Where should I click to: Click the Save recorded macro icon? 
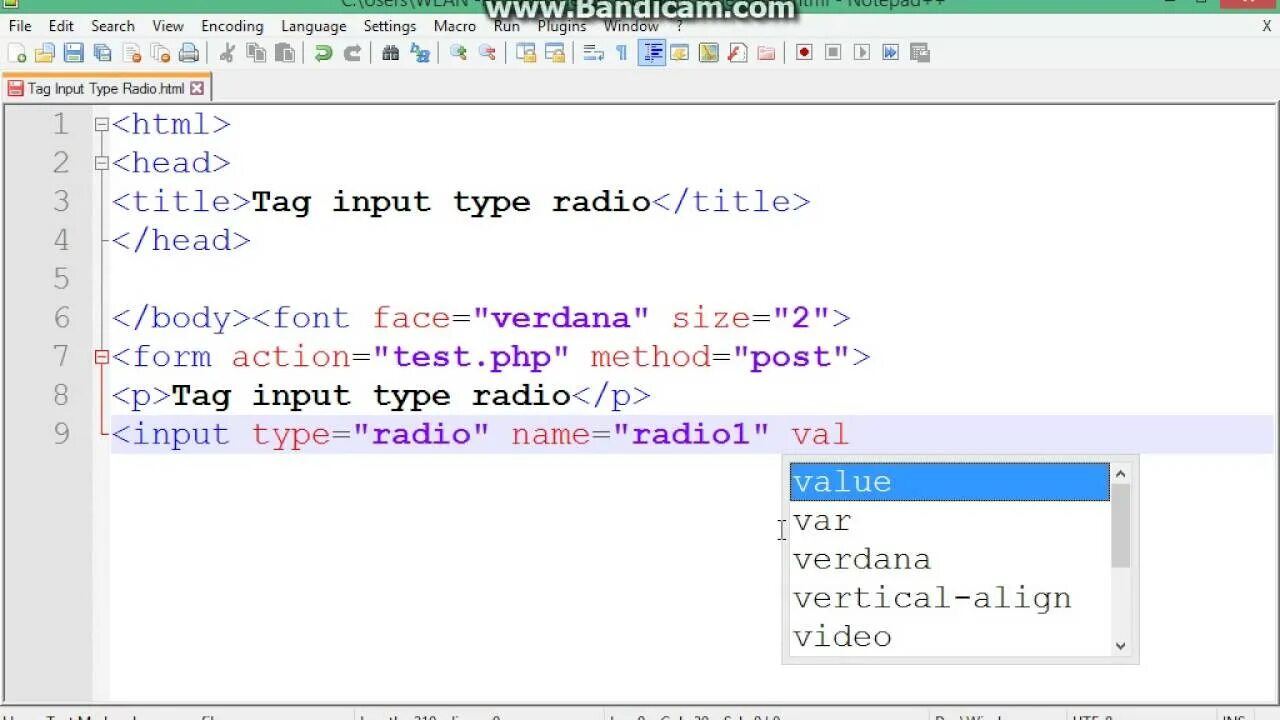920,53
